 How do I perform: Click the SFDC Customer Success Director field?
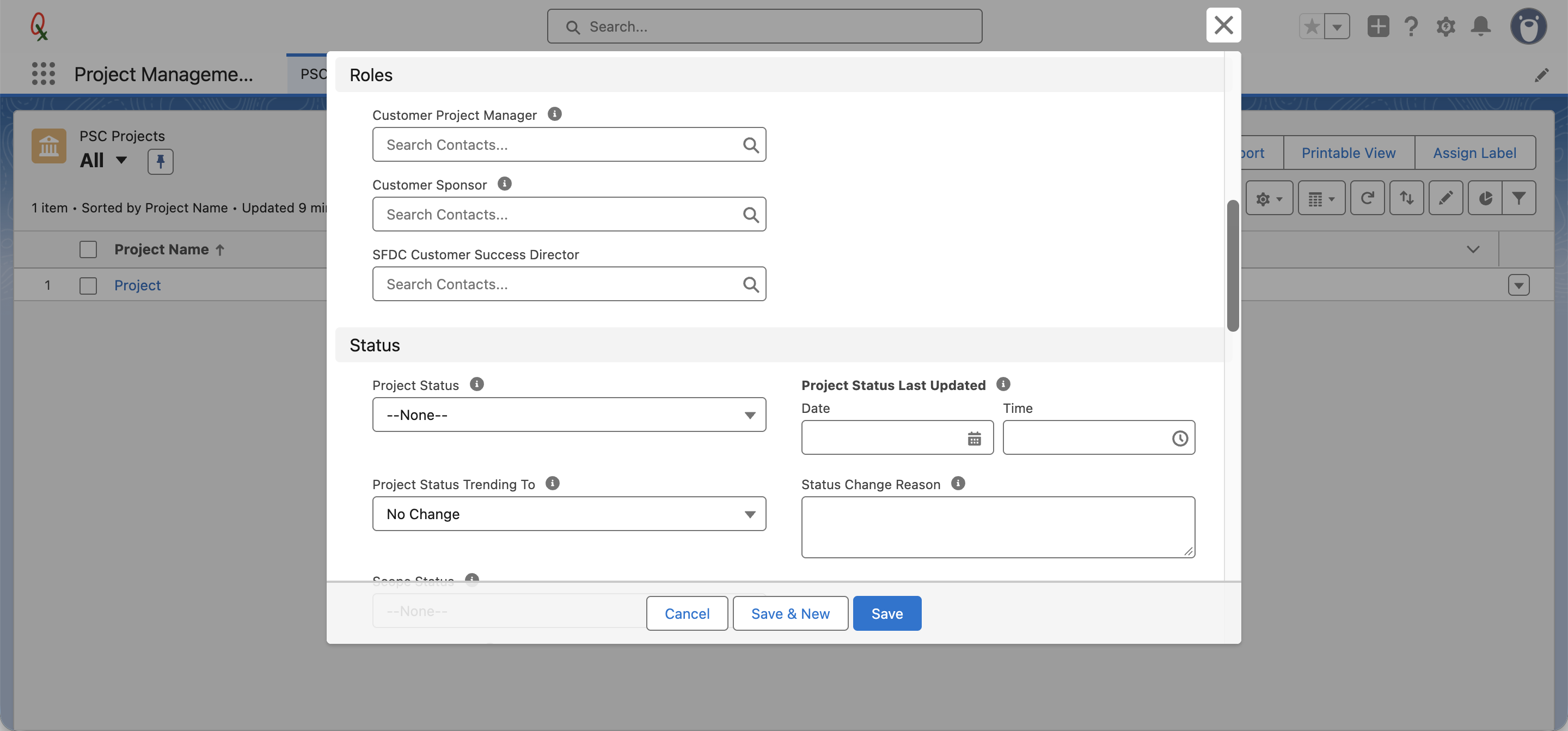568,284
